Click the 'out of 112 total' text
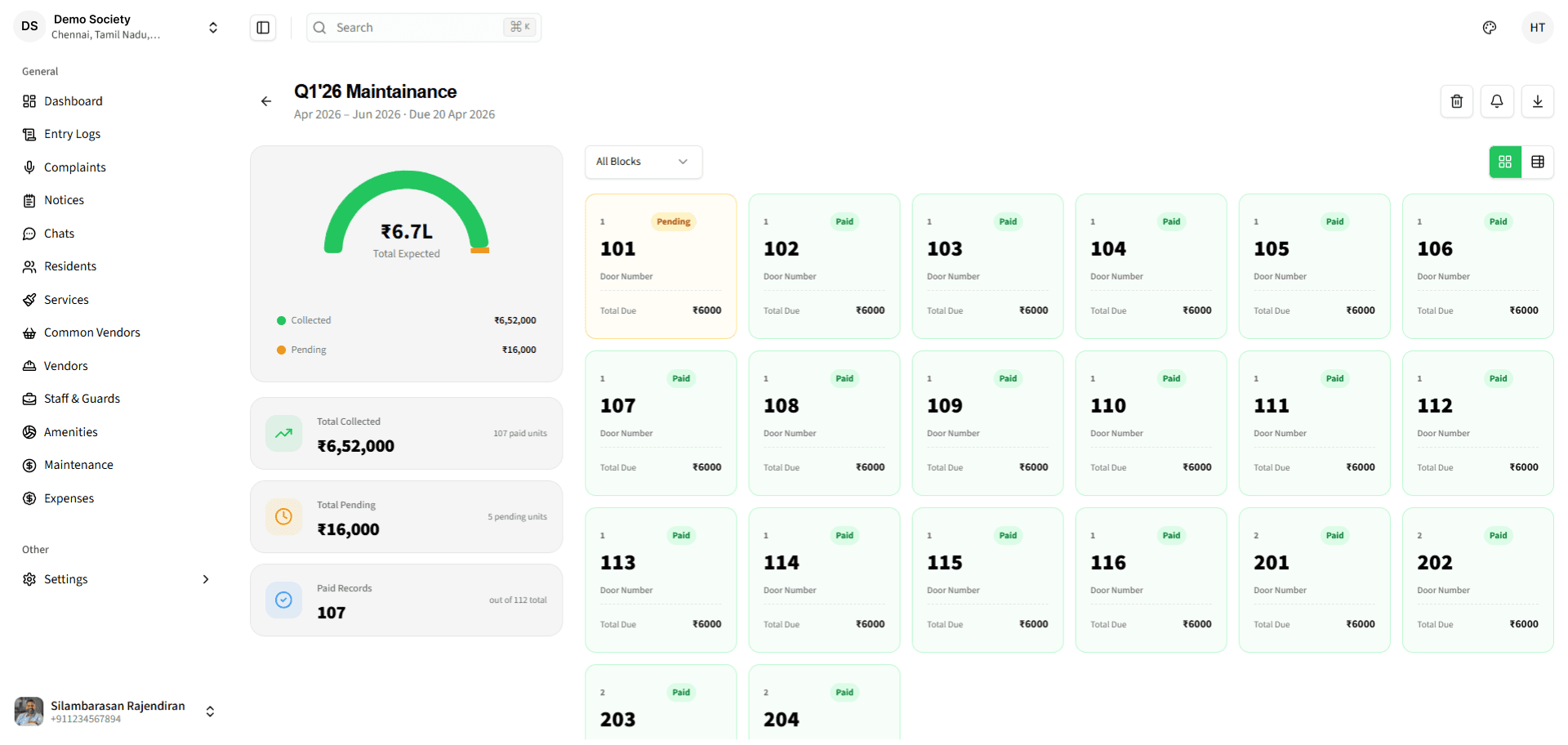Image resolution: width=1568 pixels, height=745 pixels. click(518, 600)
